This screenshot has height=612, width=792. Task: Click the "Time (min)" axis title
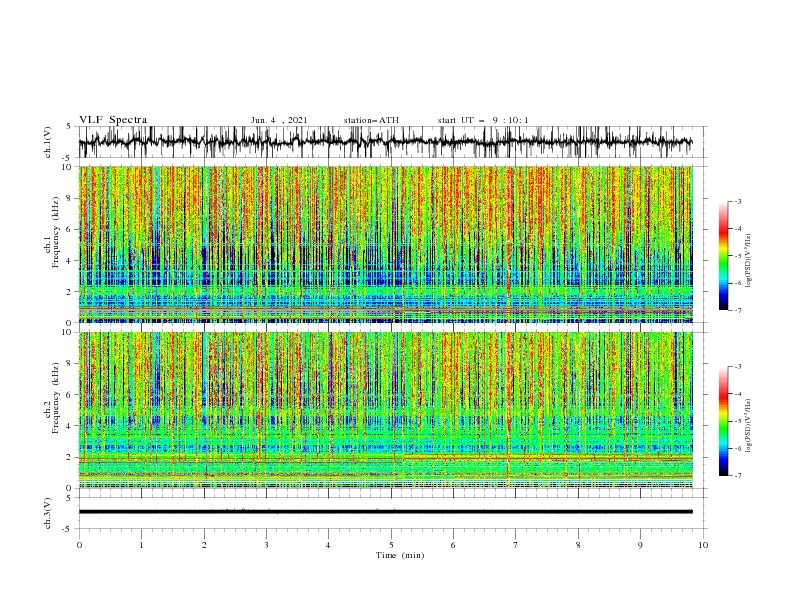pos(400,555)
